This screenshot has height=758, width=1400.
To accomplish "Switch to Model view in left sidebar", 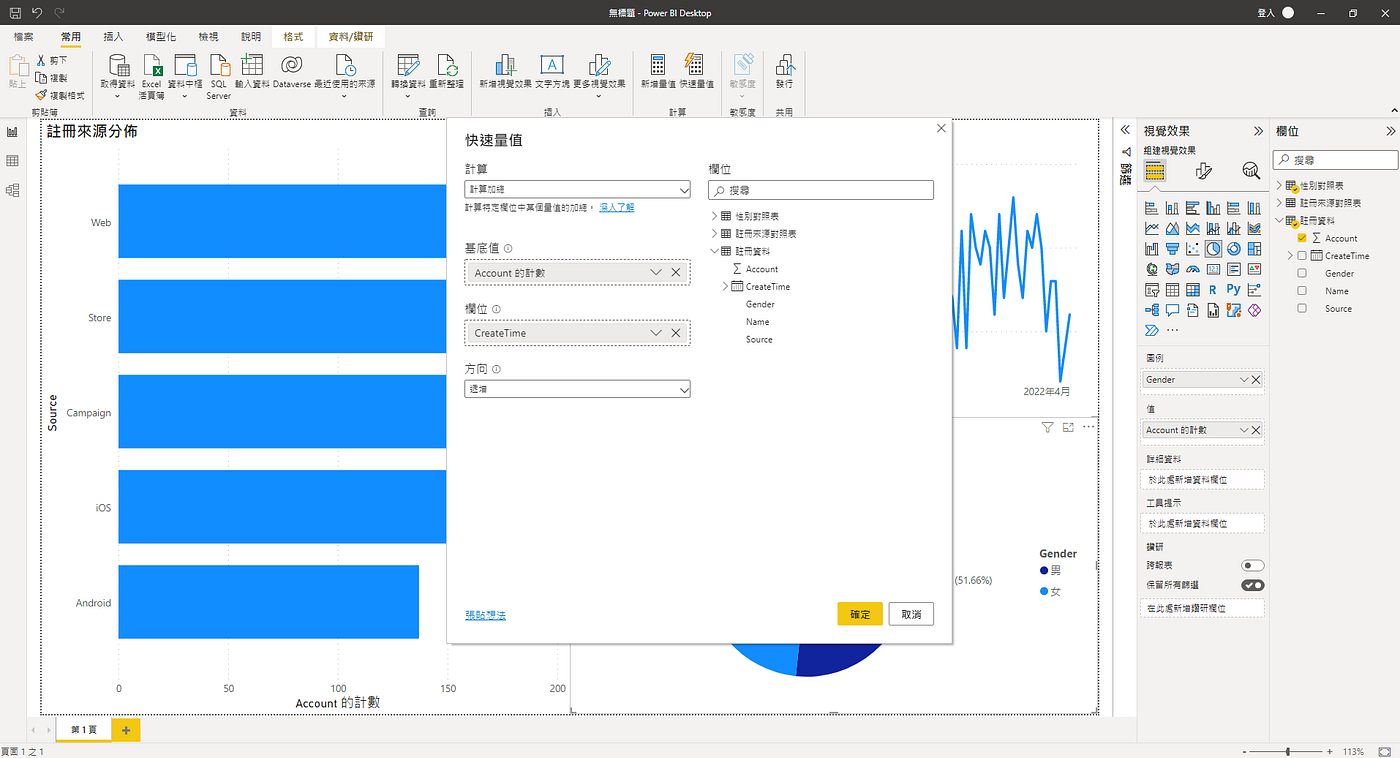I will point(13,190).
